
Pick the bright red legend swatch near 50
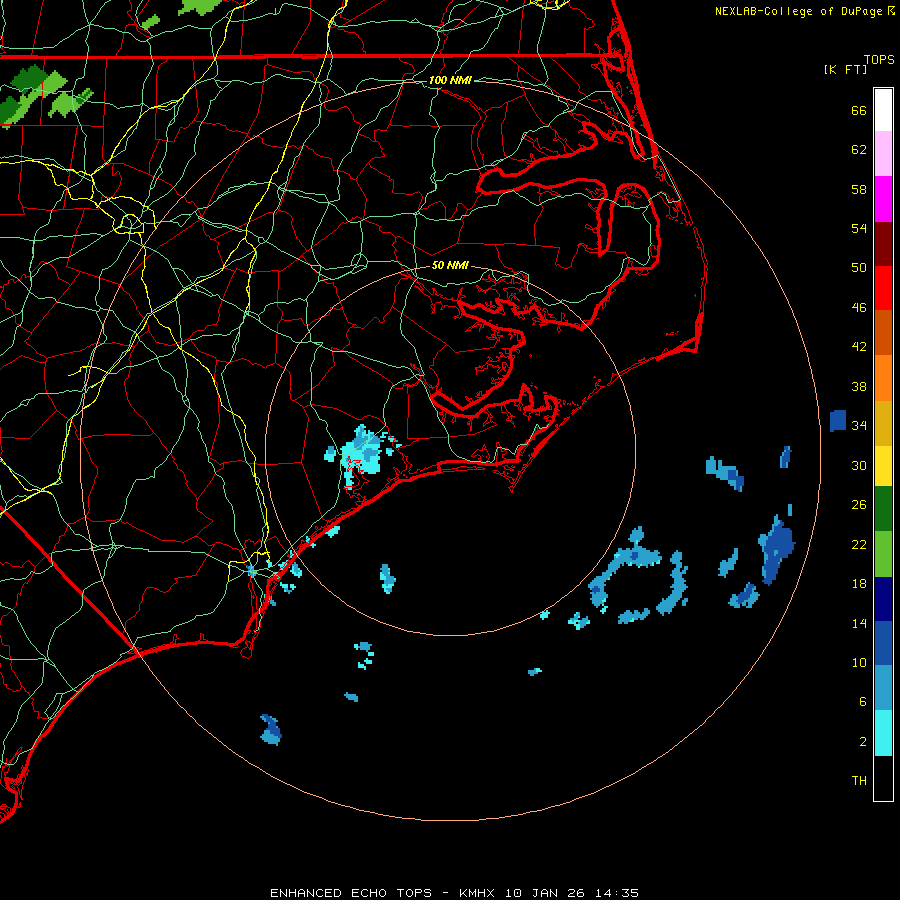coord(883,288)
